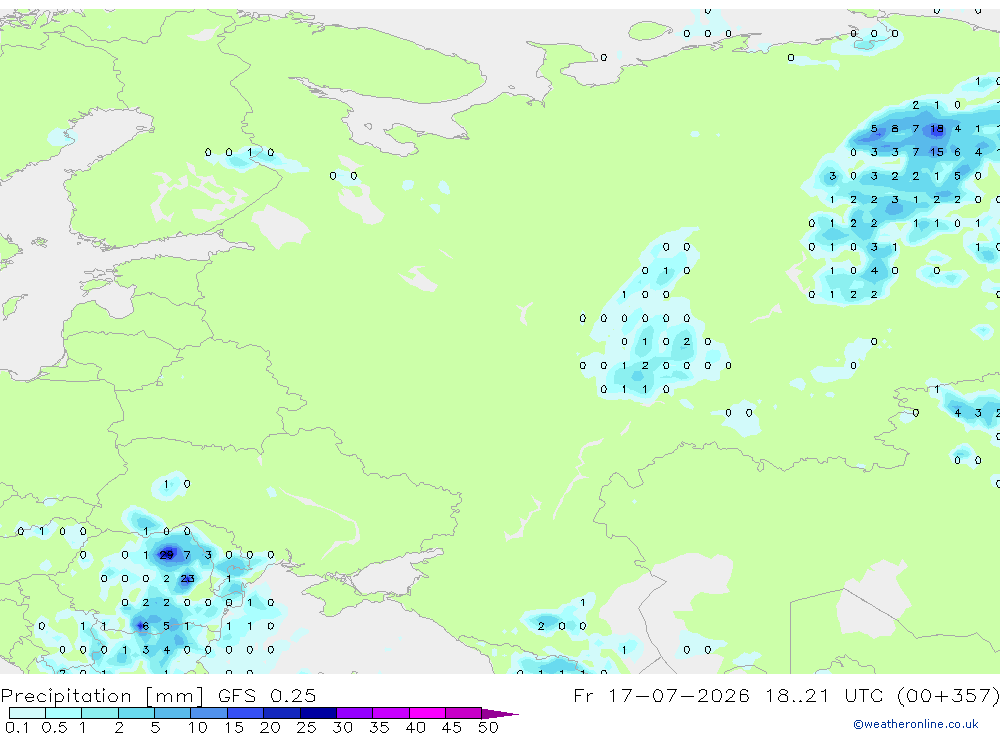This screenshot has width=1000, height=733.
Task: Click the '18' precipitation value on map
Action: (x=936, y=129)
